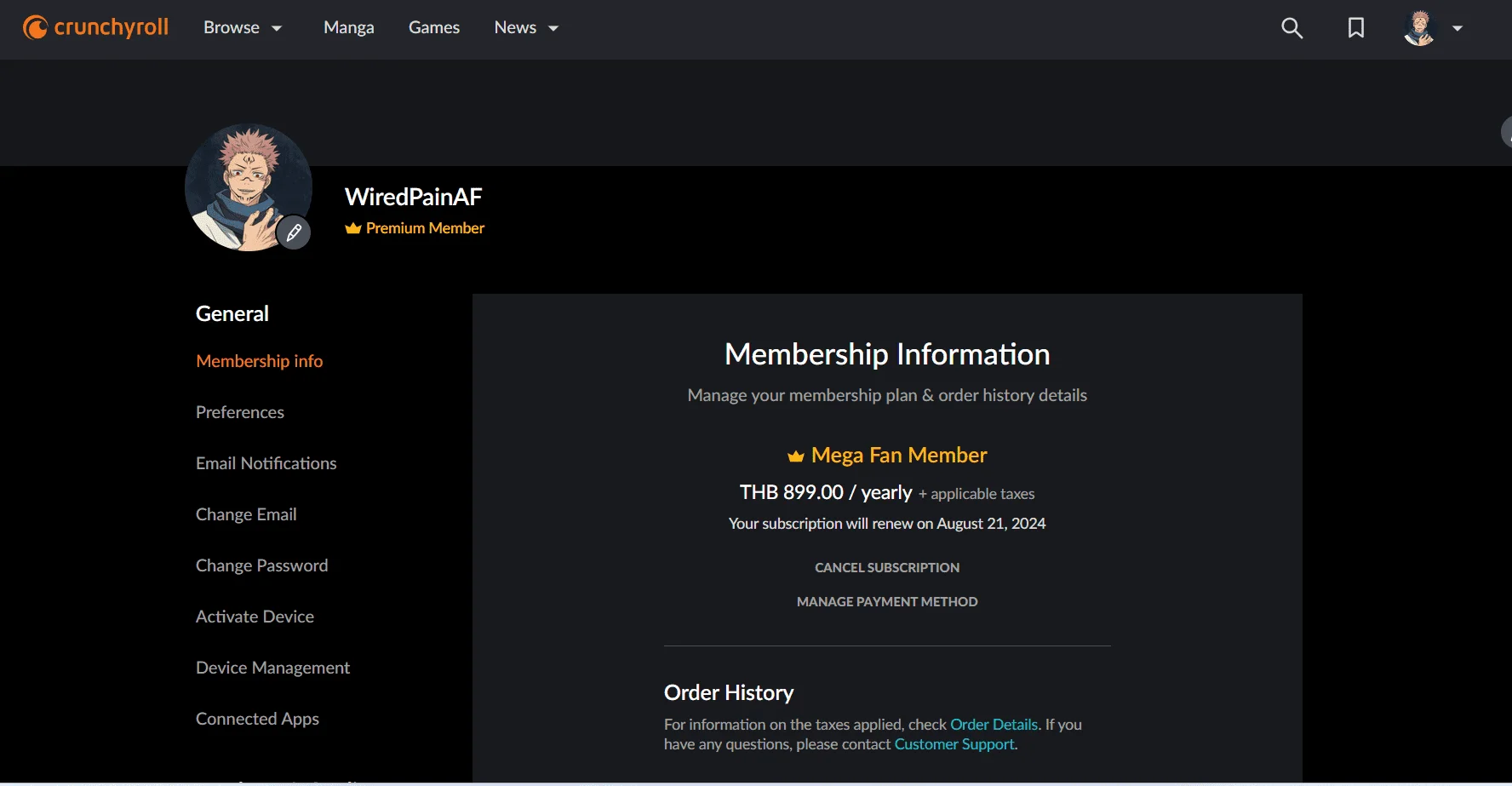The height and width of the screenshot is (786, 1512).
Task: Select Change Email option
Action: click(x=246, y=514)
